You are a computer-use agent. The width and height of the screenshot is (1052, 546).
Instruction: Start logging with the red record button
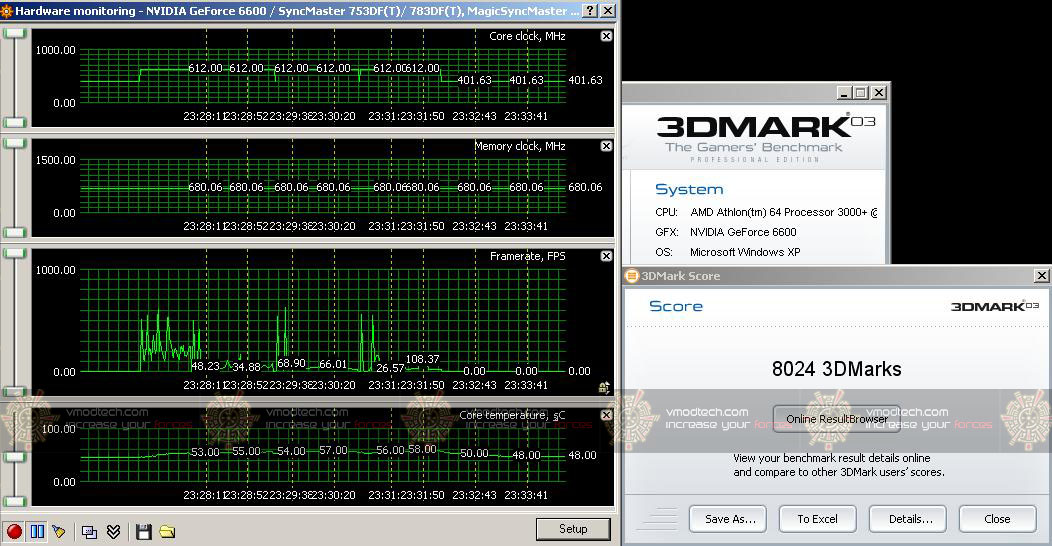click(x=14, y=532)
